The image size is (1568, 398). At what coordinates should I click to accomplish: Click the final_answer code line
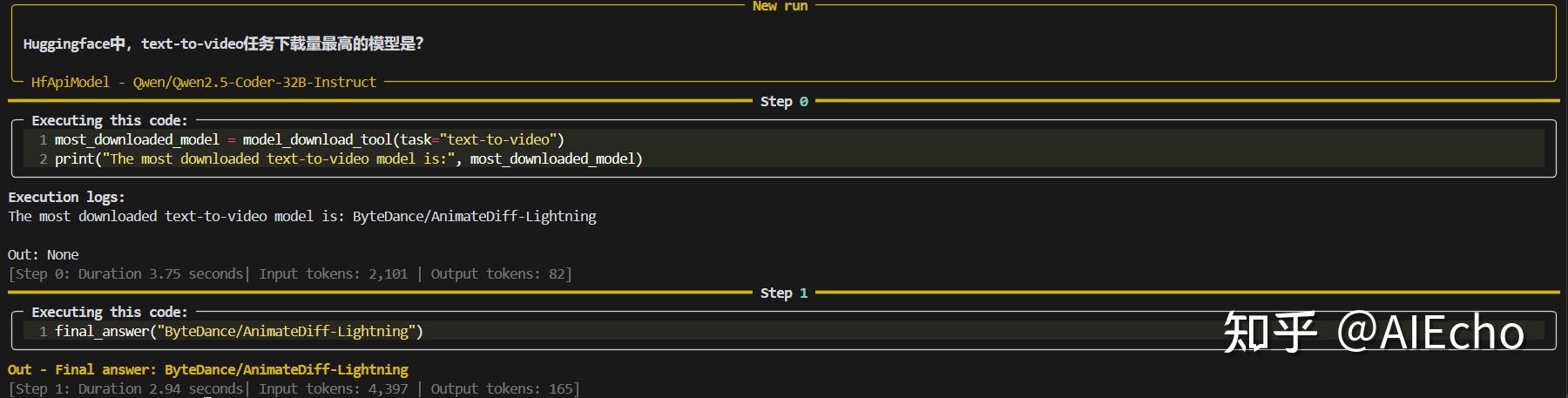coord(239,331)
